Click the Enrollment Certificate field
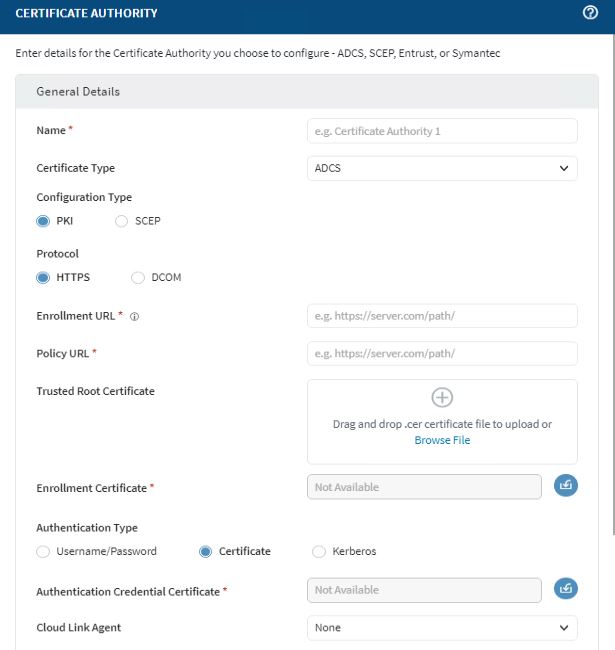Viewport: 615px width, 650px height. pos(424,487)
